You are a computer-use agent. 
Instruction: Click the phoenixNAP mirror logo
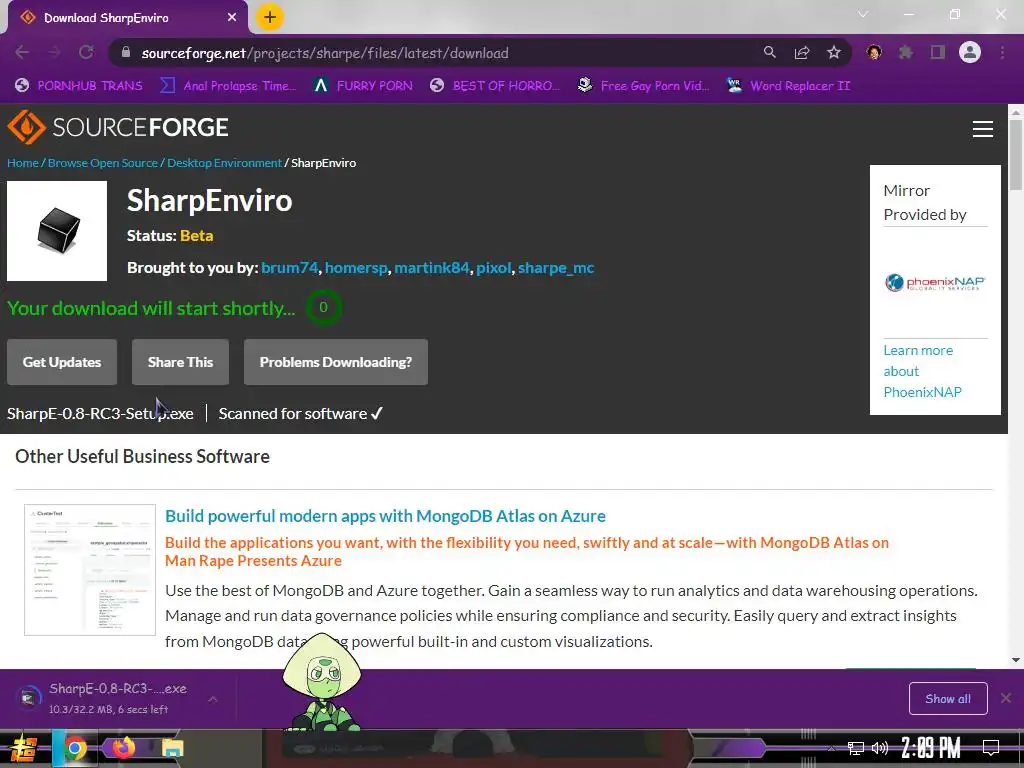pyautogui.click(x=935, y=282)
